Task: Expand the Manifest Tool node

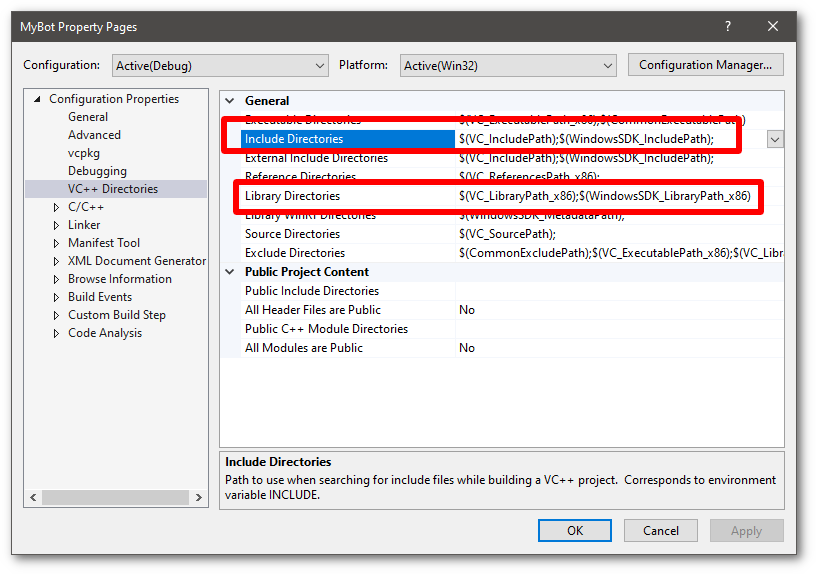Action: [57, 243]
